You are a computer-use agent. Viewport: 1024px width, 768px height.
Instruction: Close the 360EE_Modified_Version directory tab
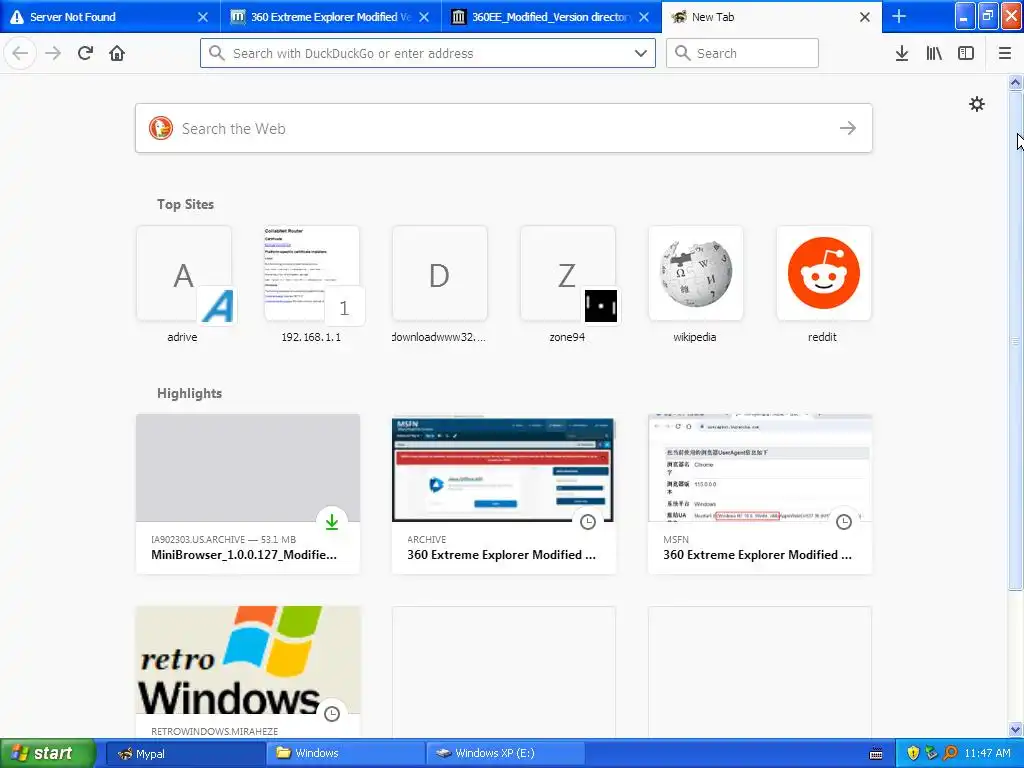644,17
